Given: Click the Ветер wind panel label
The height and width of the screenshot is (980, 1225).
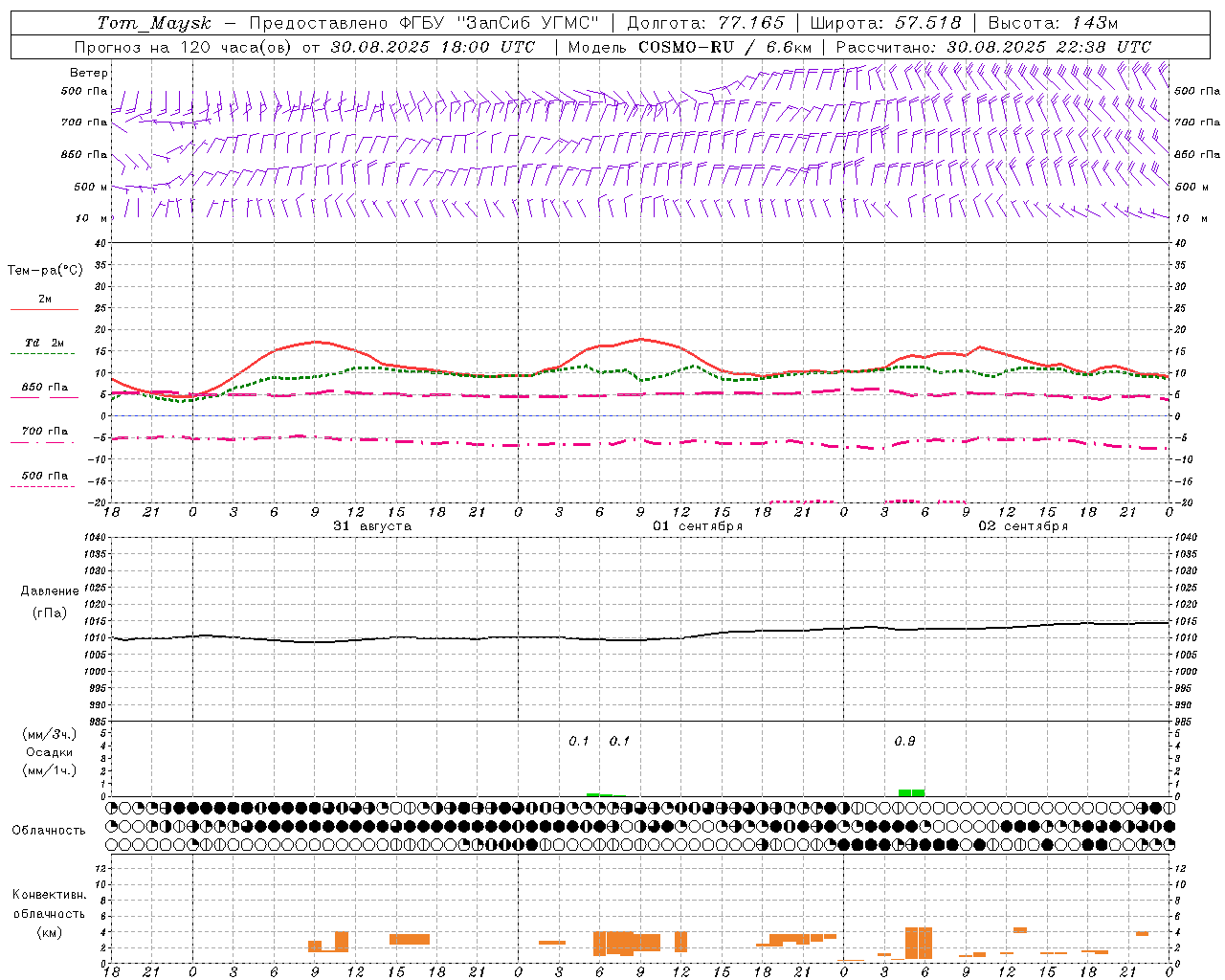Looking at the screenshot, I should tap(89, 73).
